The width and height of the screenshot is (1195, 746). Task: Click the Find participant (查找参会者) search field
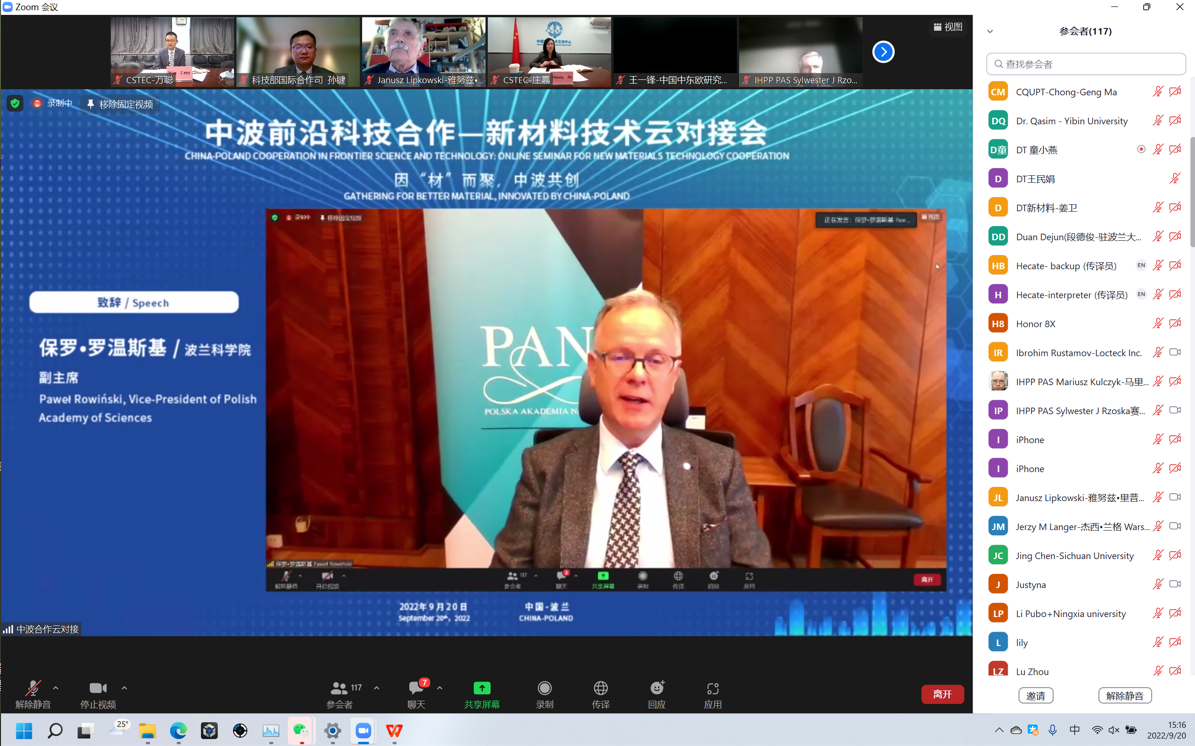pyautogui.click(x=1086, y=64)
